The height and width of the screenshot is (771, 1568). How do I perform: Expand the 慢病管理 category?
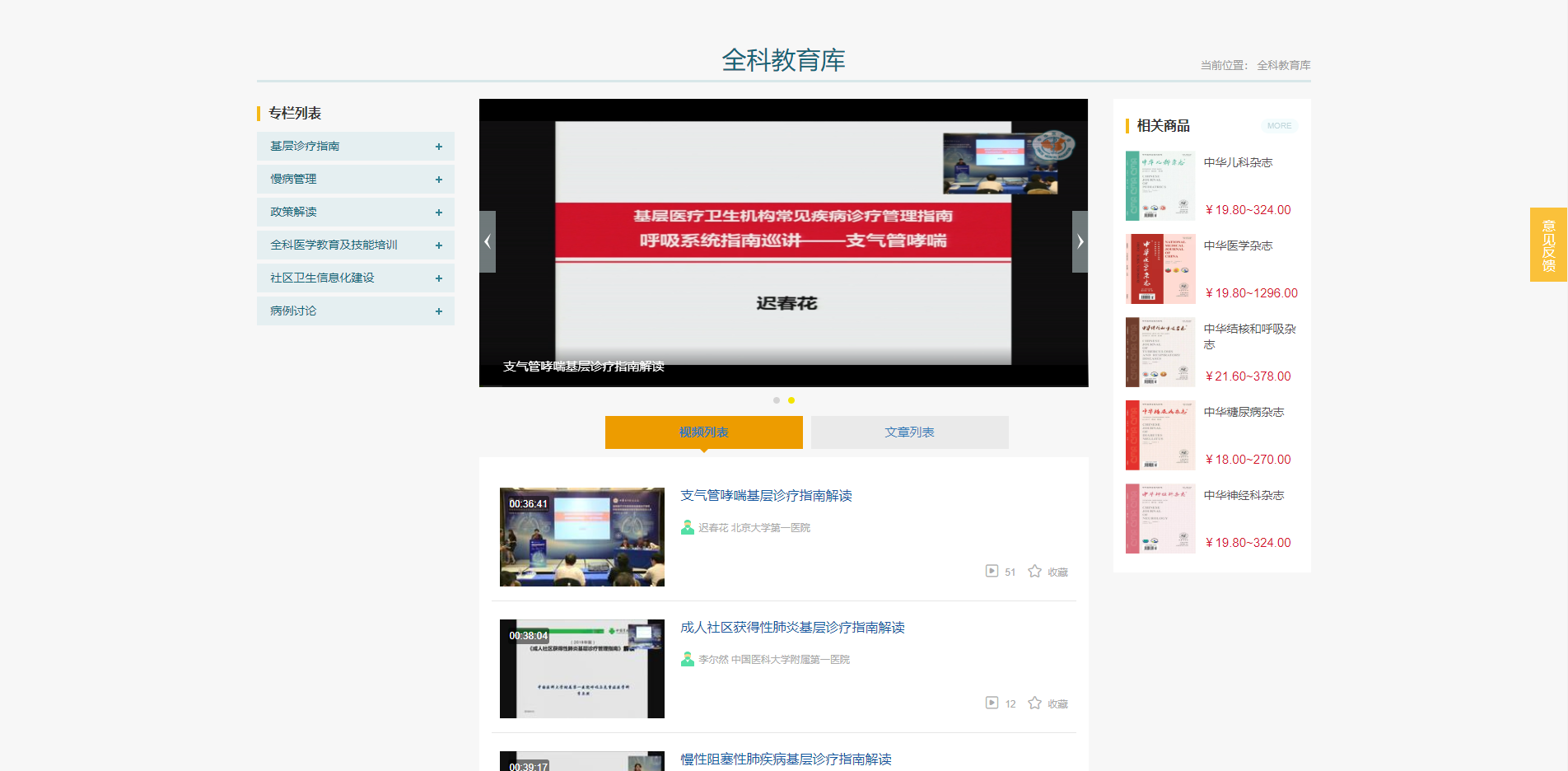click(x=438, y=180)
